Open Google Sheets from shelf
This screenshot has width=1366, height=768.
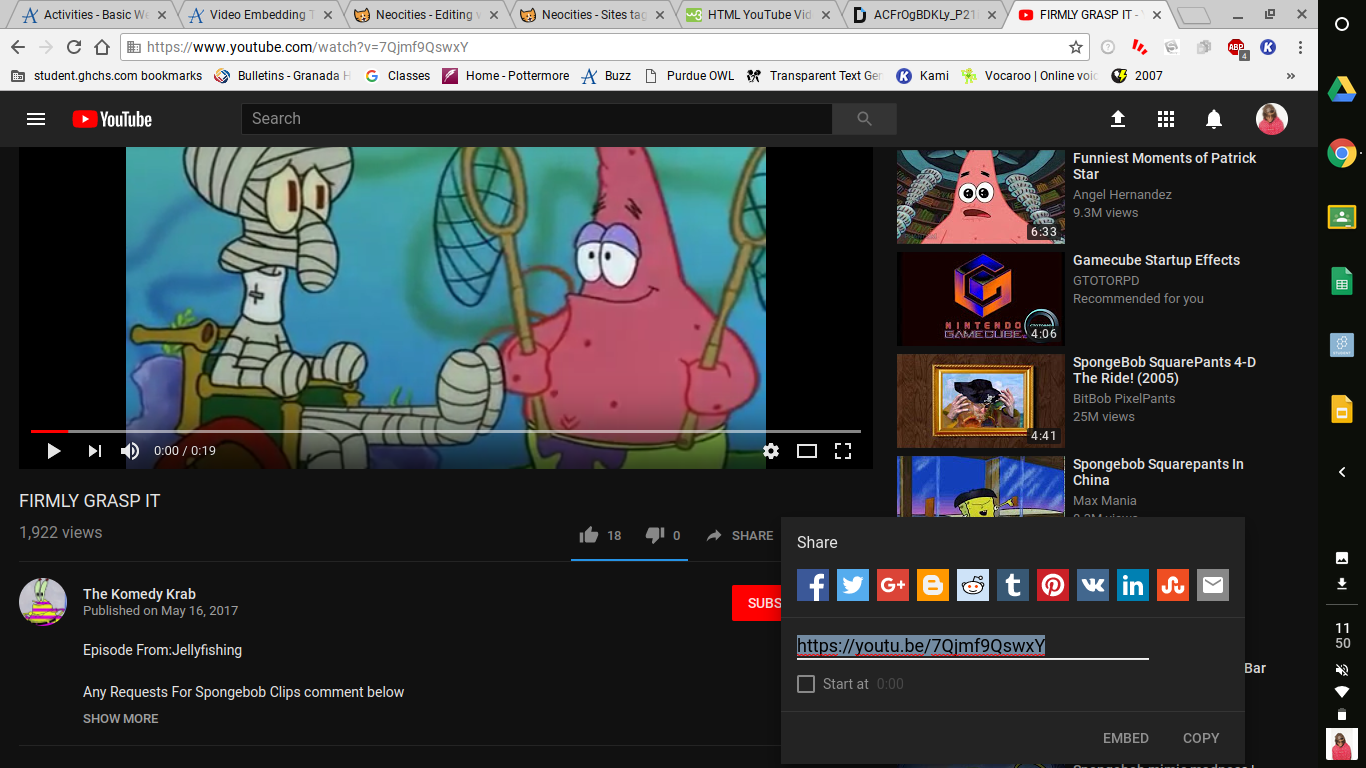pyautogui.click(x=1342, y=281)
